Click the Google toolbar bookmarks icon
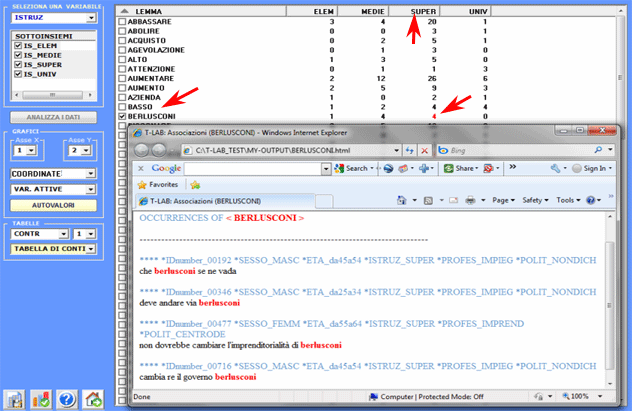The image size is (632, 411). pos(403,168)
